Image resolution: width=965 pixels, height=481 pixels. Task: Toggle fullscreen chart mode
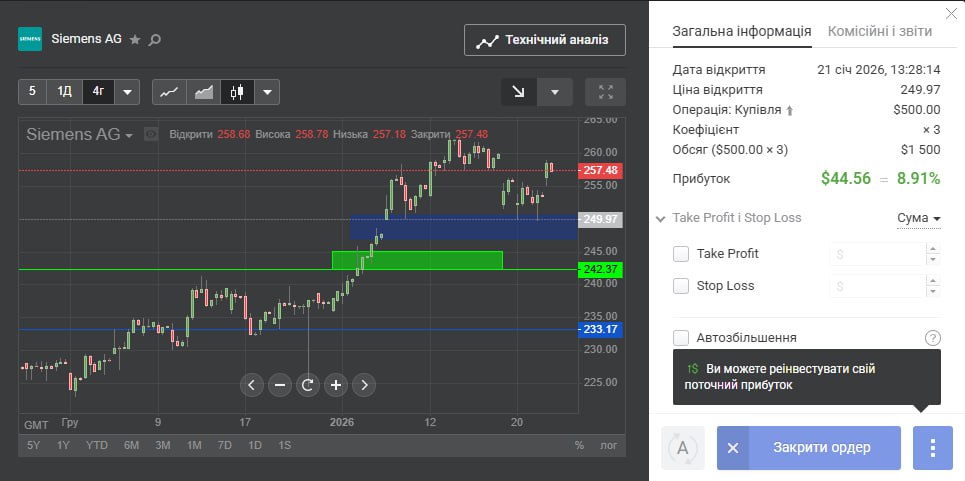606,92
